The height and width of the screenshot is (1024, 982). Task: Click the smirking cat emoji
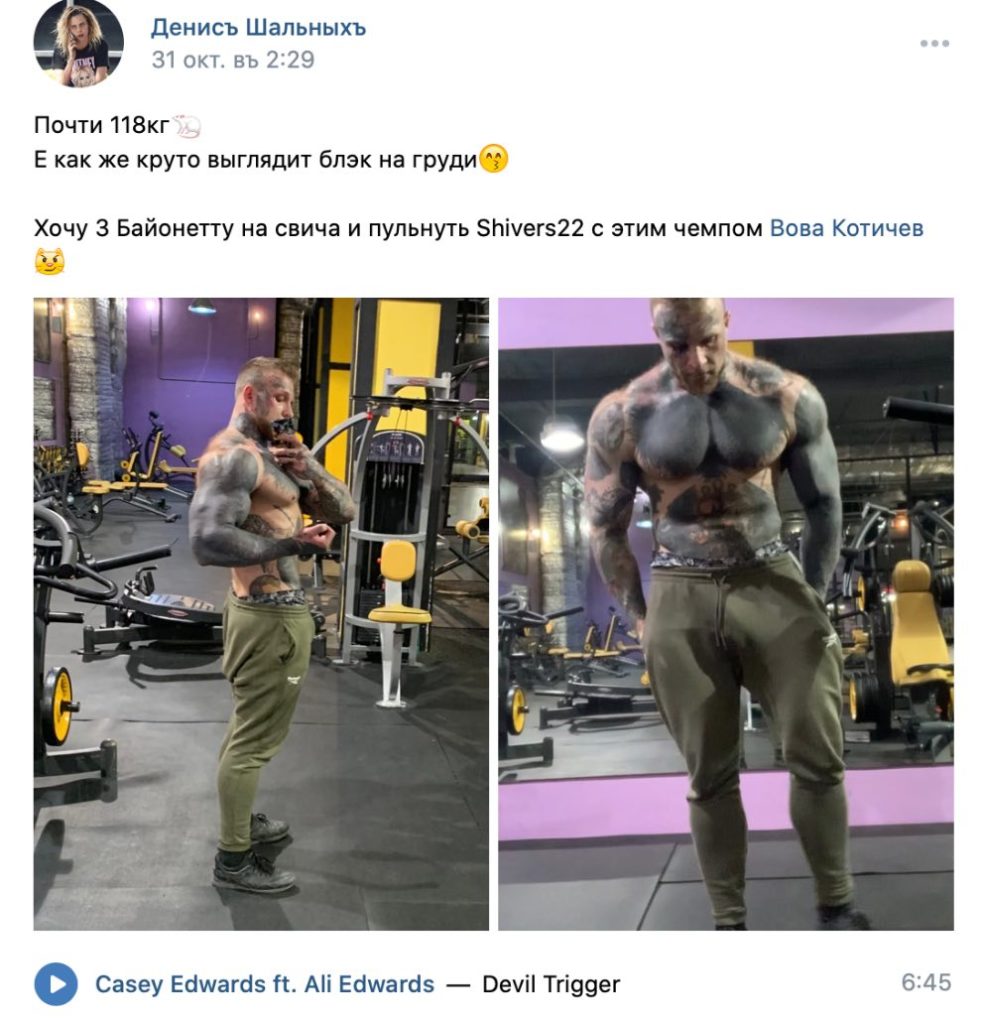[x=49, y=262]
